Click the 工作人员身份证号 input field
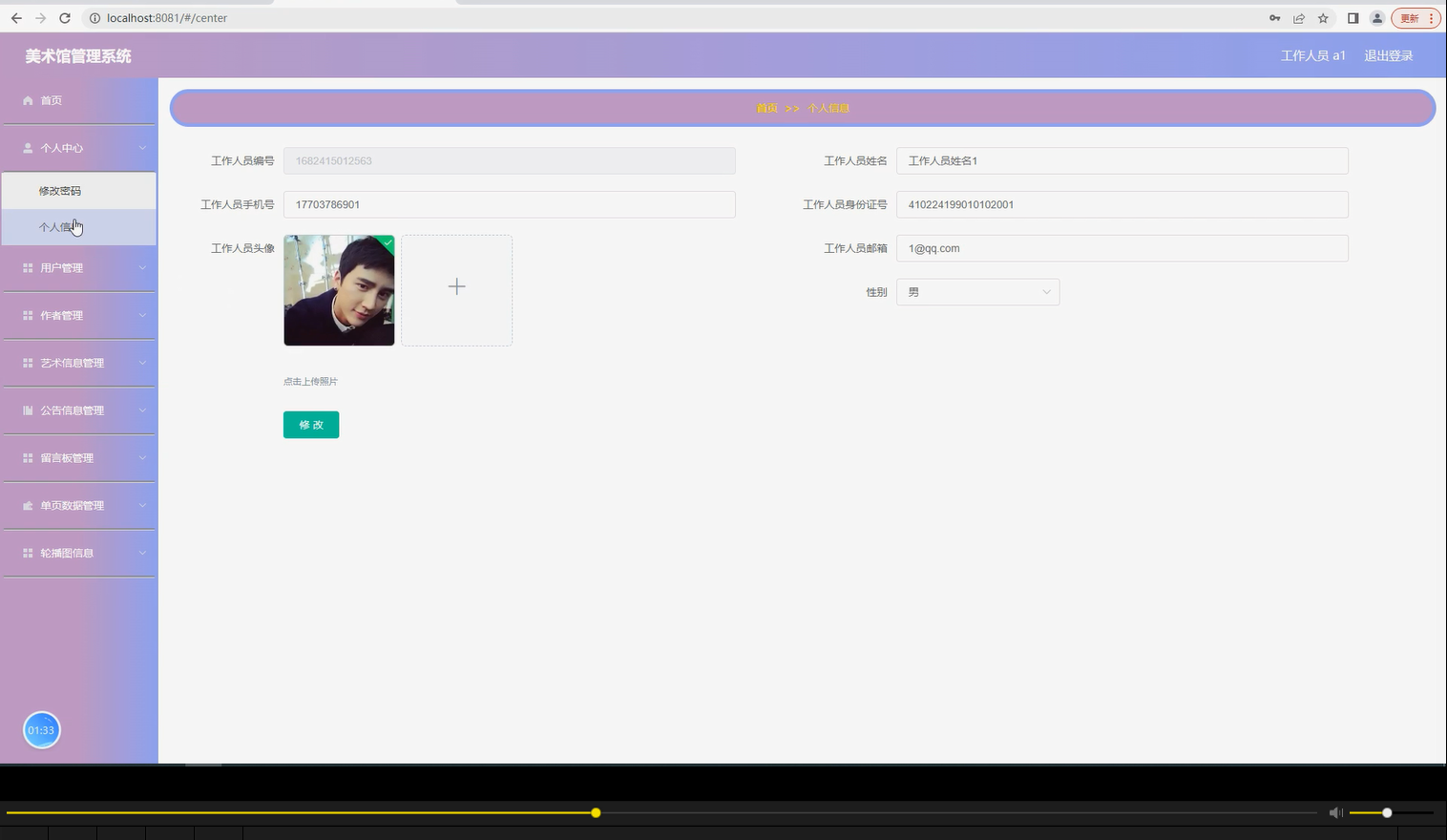The image size is (1447, 840). 1122,204
